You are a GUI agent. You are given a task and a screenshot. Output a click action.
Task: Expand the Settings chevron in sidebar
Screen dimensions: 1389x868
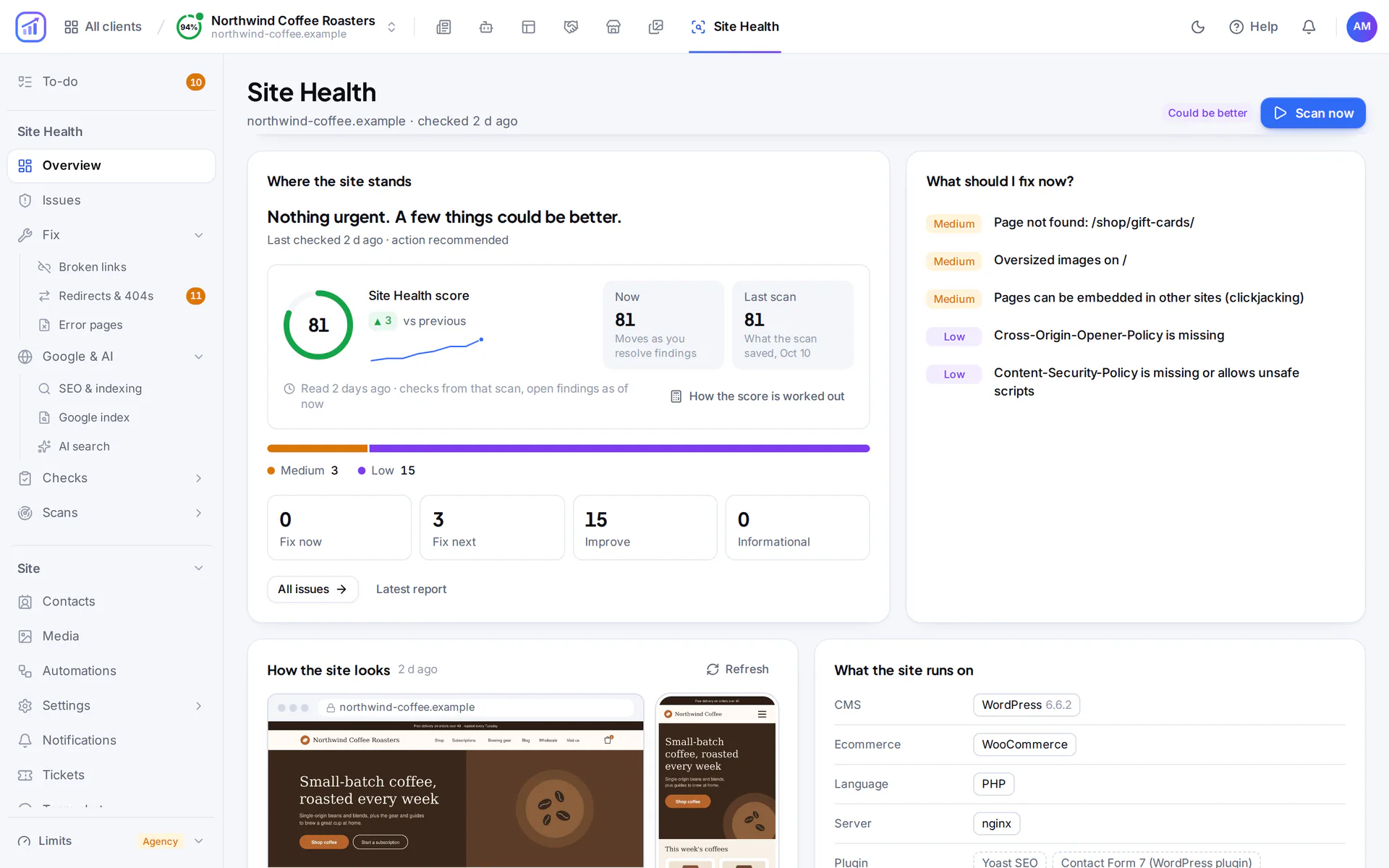(198, 706)
